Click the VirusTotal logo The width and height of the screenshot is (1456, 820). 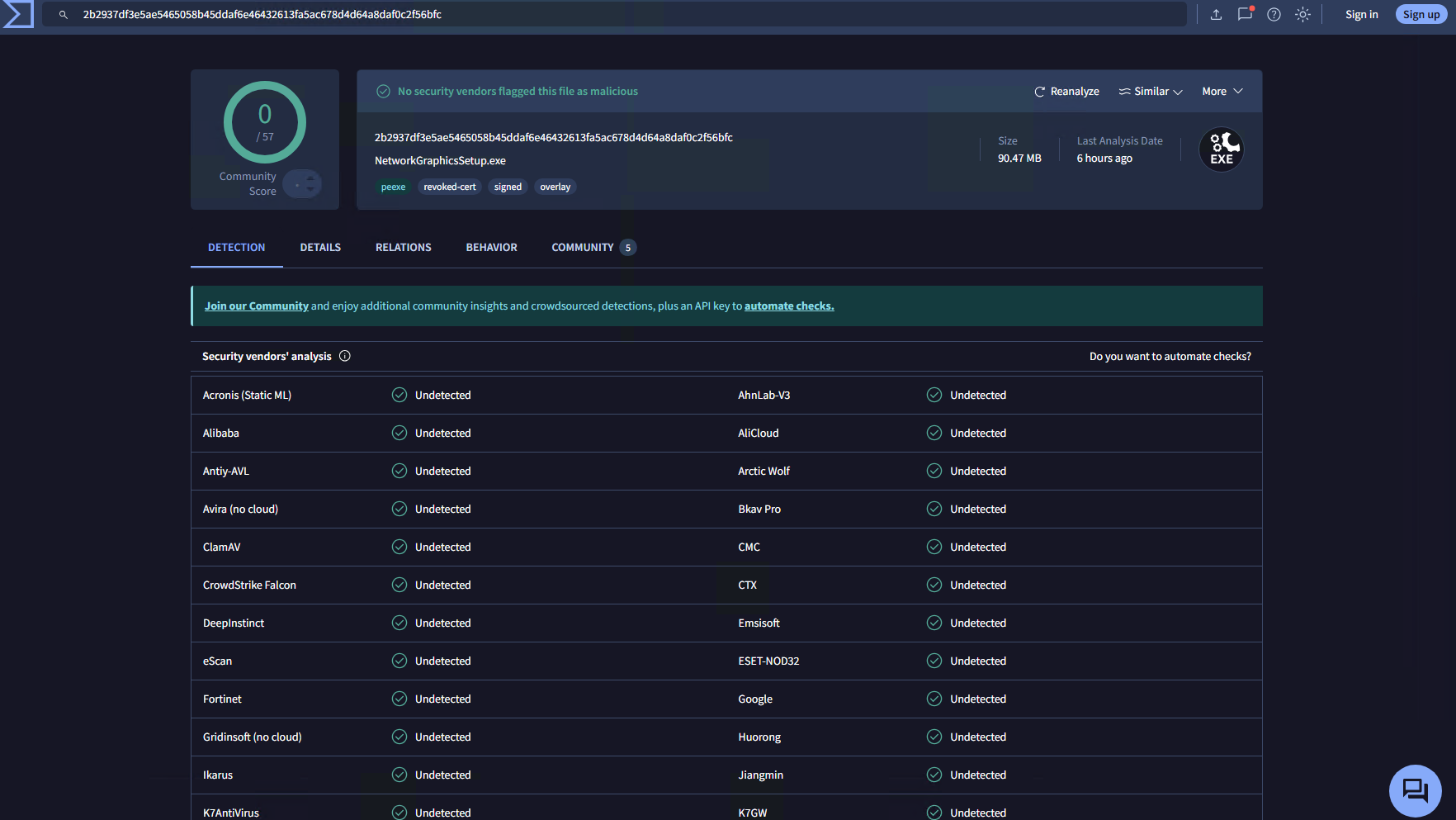pyautogui.click(x=17, y=14)
